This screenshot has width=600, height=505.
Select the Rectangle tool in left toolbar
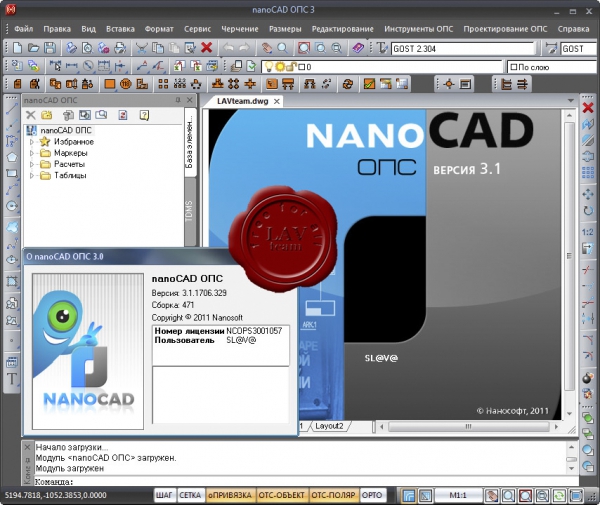click(x=11, y=173)
